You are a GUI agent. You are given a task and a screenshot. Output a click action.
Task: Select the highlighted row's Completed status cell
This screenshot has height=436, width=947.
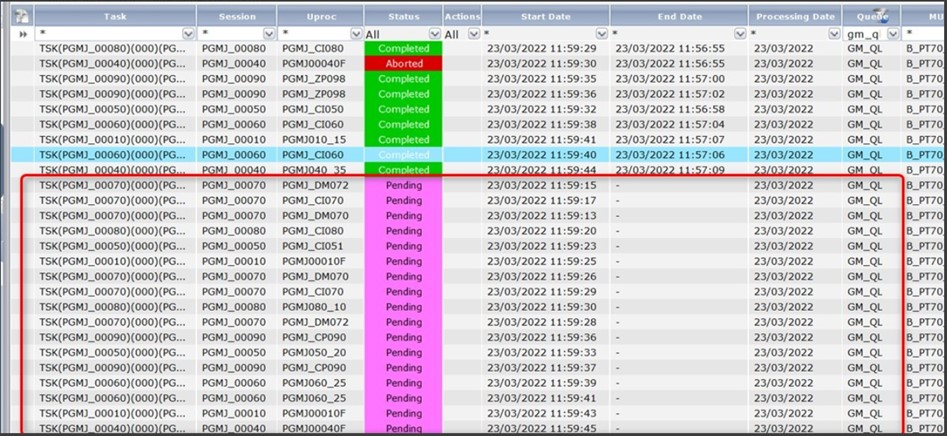[x=403, y=155]
